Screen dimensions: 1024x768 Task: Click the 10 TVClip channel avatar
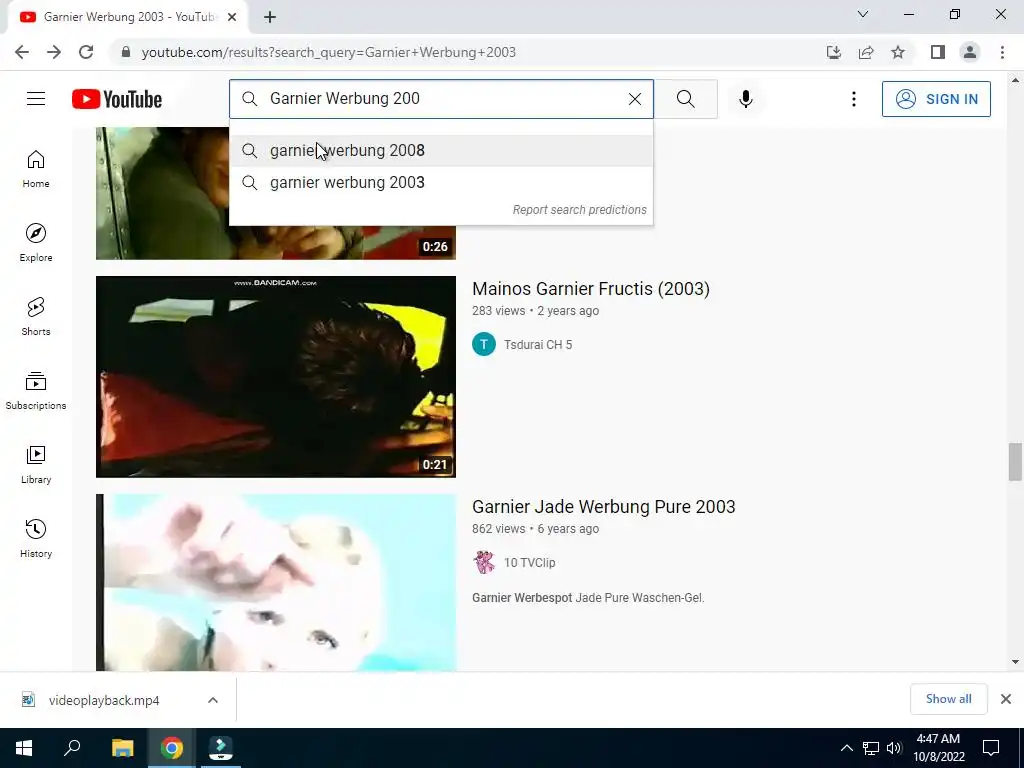484,562
